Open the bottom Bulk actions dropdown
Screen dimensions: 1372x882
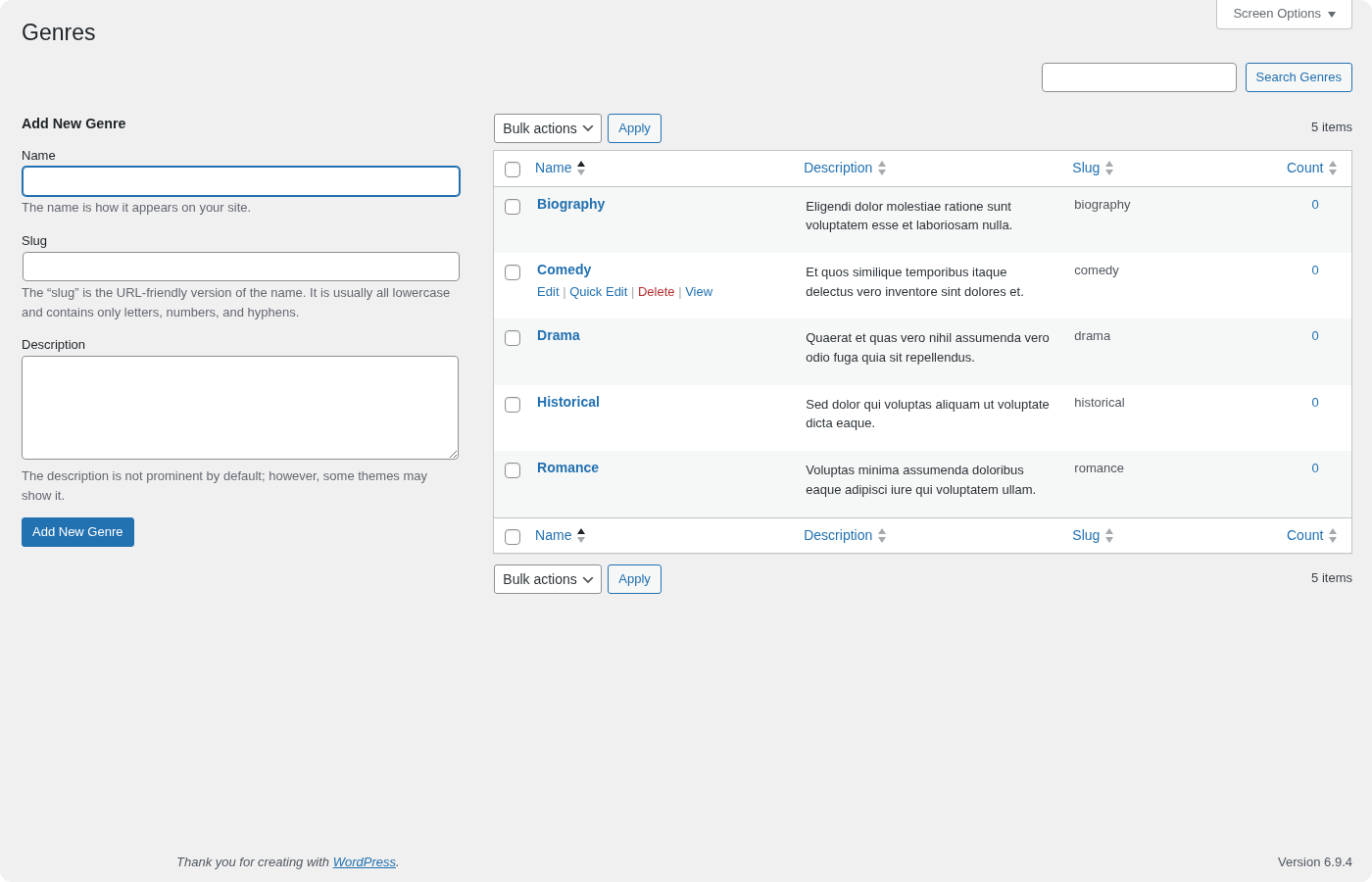[x=547, y=579]
